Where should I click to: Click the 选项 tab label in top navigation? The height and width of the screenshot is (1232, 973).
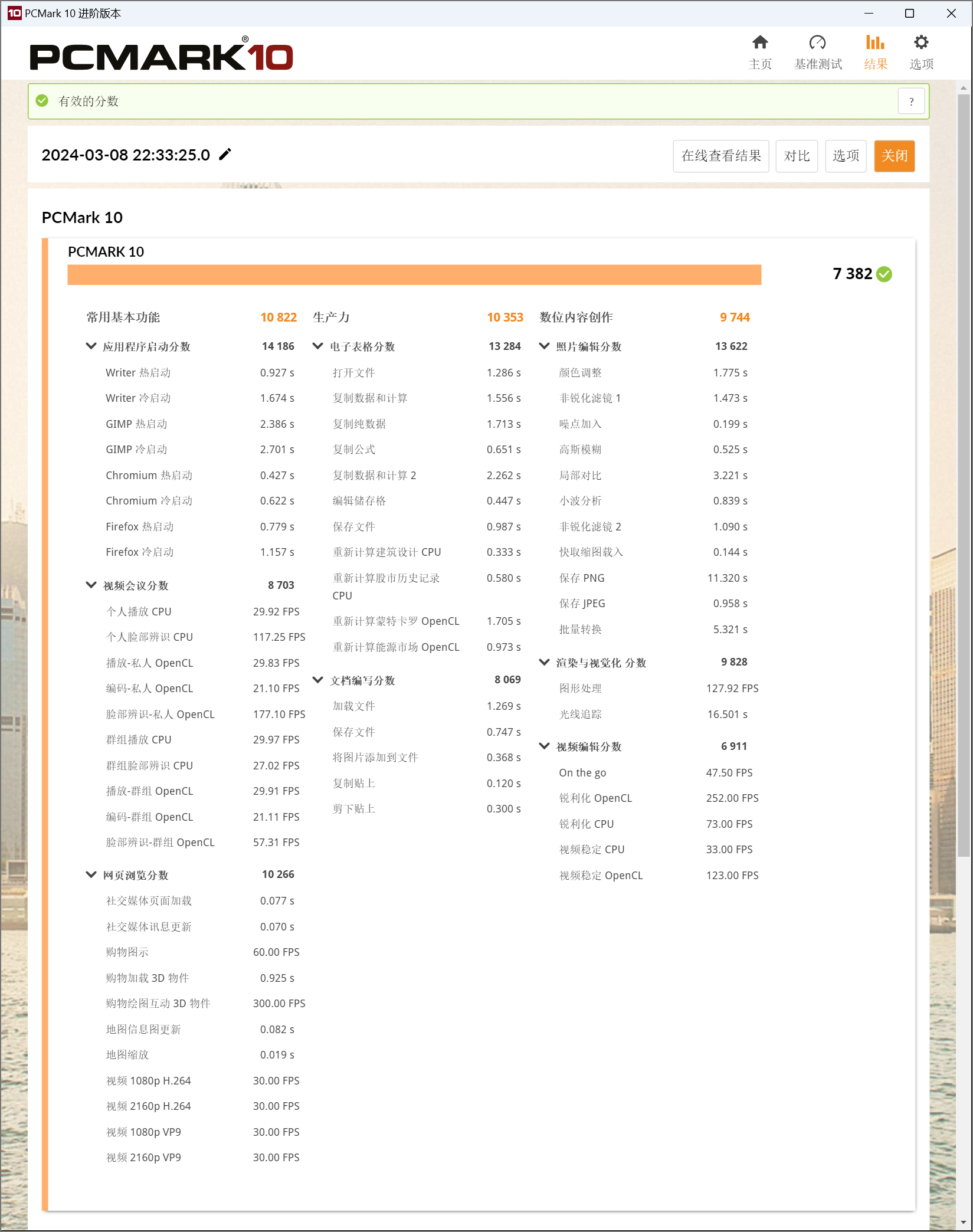pyautogui.click(x=922, y=64)
